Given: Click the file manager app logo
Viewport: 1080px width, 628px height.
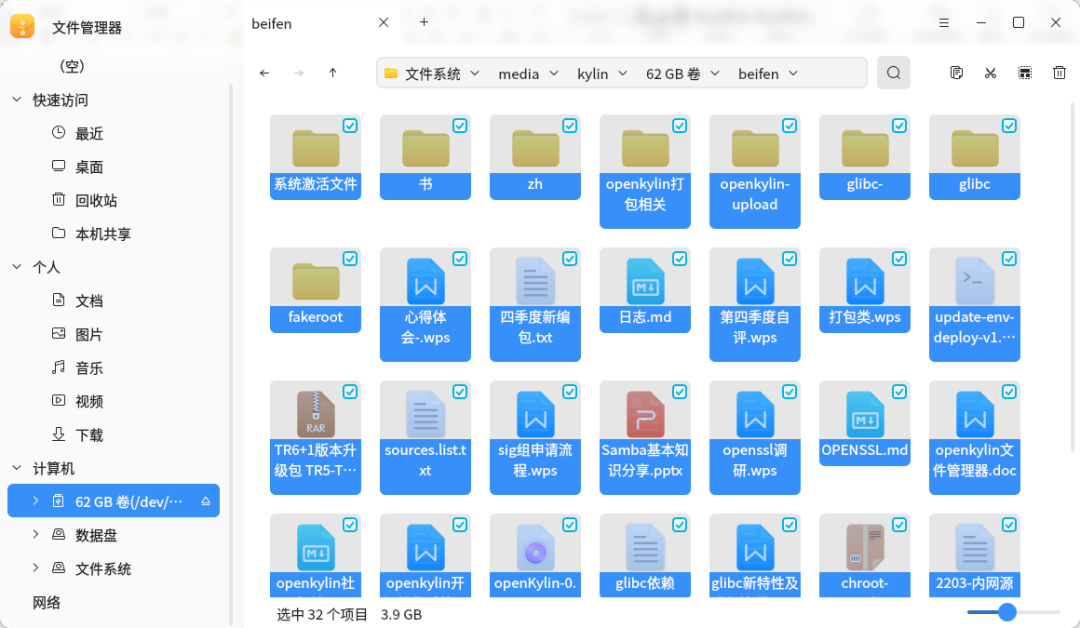Looking at the screenshot, I should coord(22,26).
